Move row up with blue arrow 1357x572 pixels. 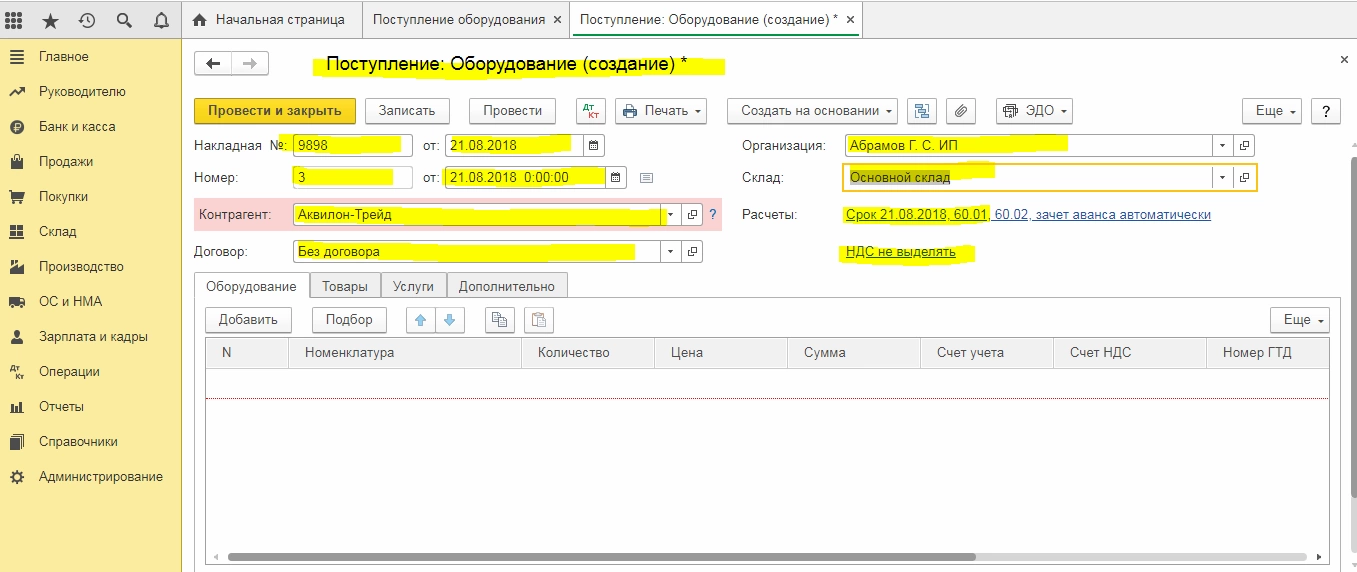420,320
